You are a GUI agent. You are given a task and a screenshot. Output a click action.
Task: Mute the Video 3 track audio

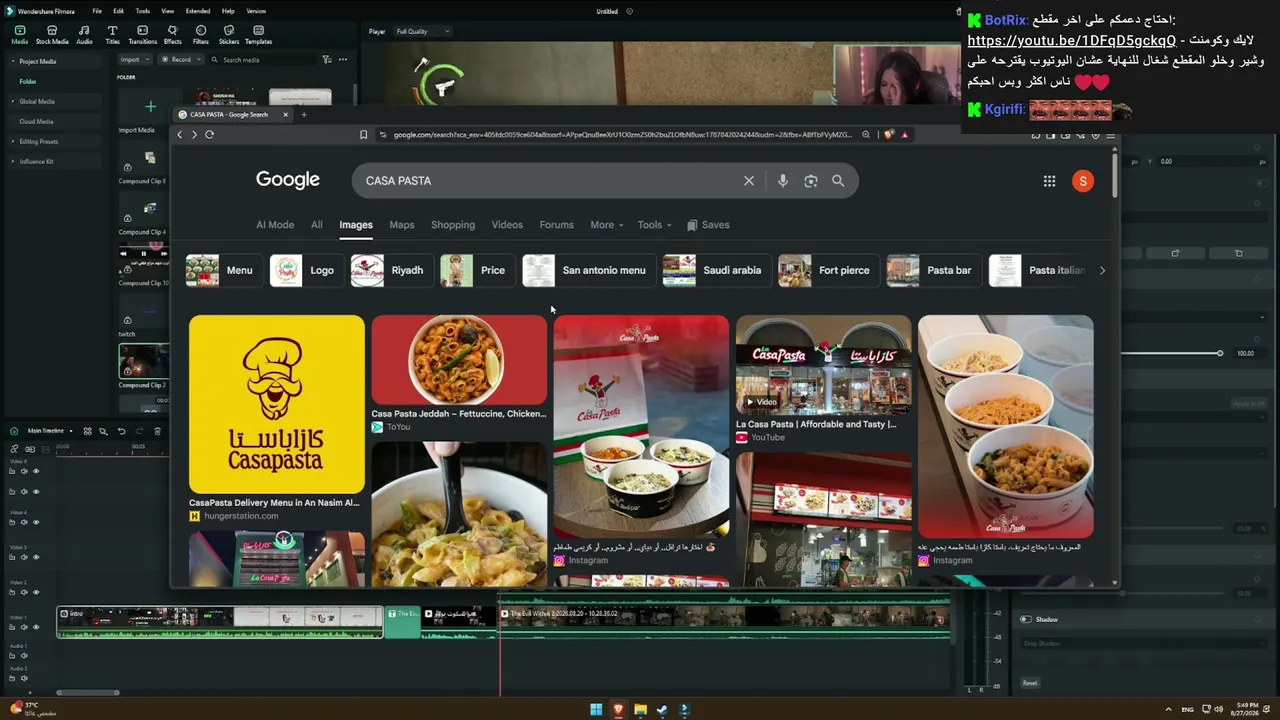pos(24,557)
